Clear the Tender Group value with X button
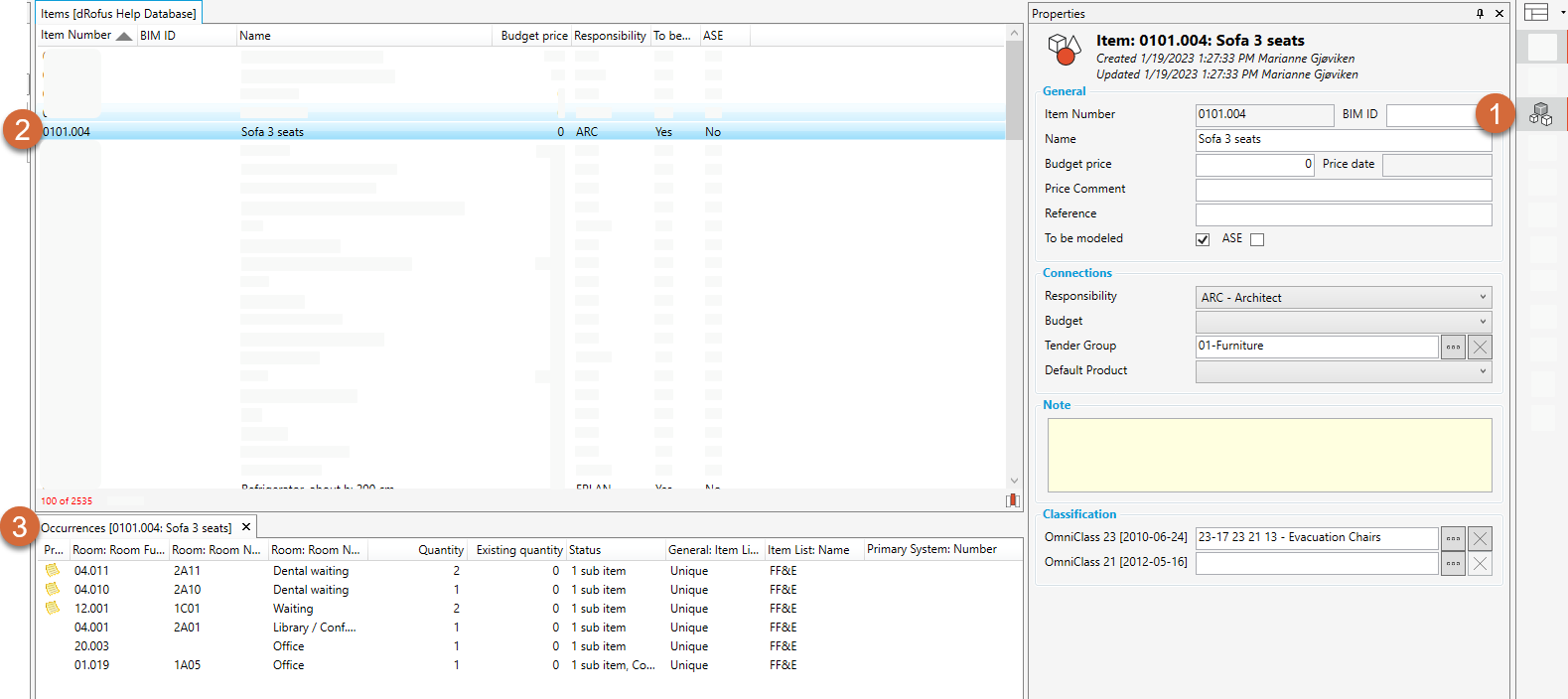Screen dimensions: 1568x699 point(1480,347)
